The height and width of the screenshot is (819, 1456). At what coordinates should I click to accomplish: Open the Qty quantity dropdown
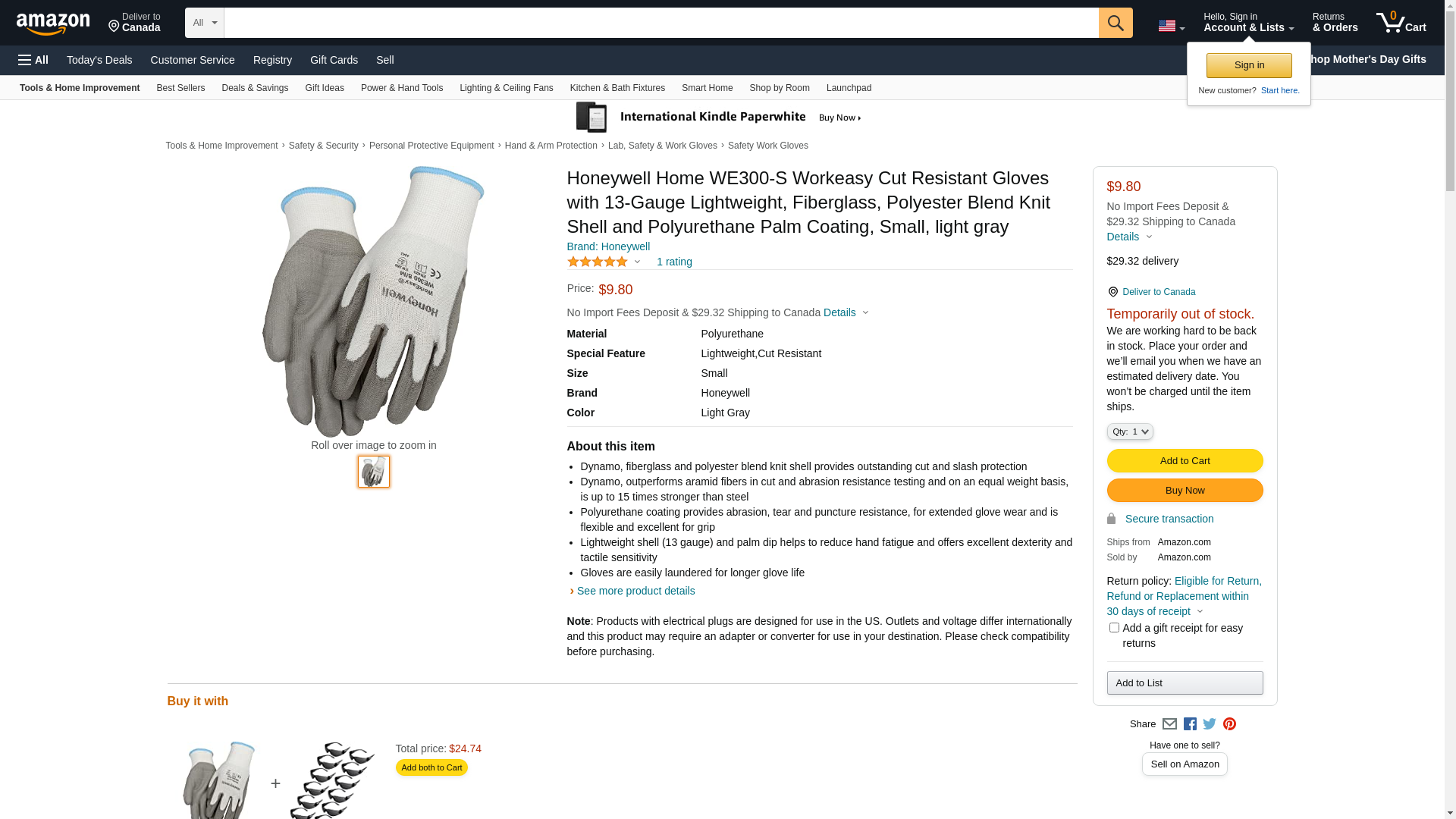click(x=1130, y=431)
